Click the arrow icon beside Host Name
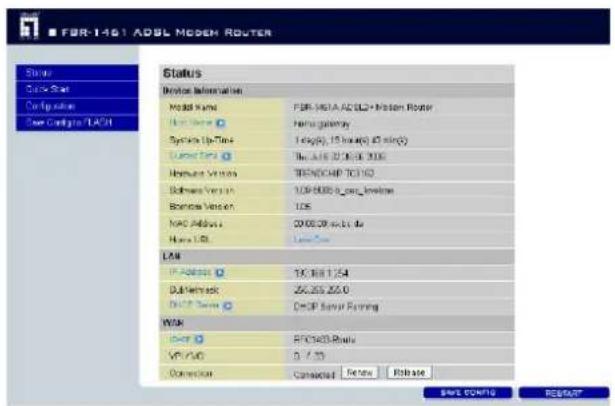Screen dimensions: 615x406 220,124
